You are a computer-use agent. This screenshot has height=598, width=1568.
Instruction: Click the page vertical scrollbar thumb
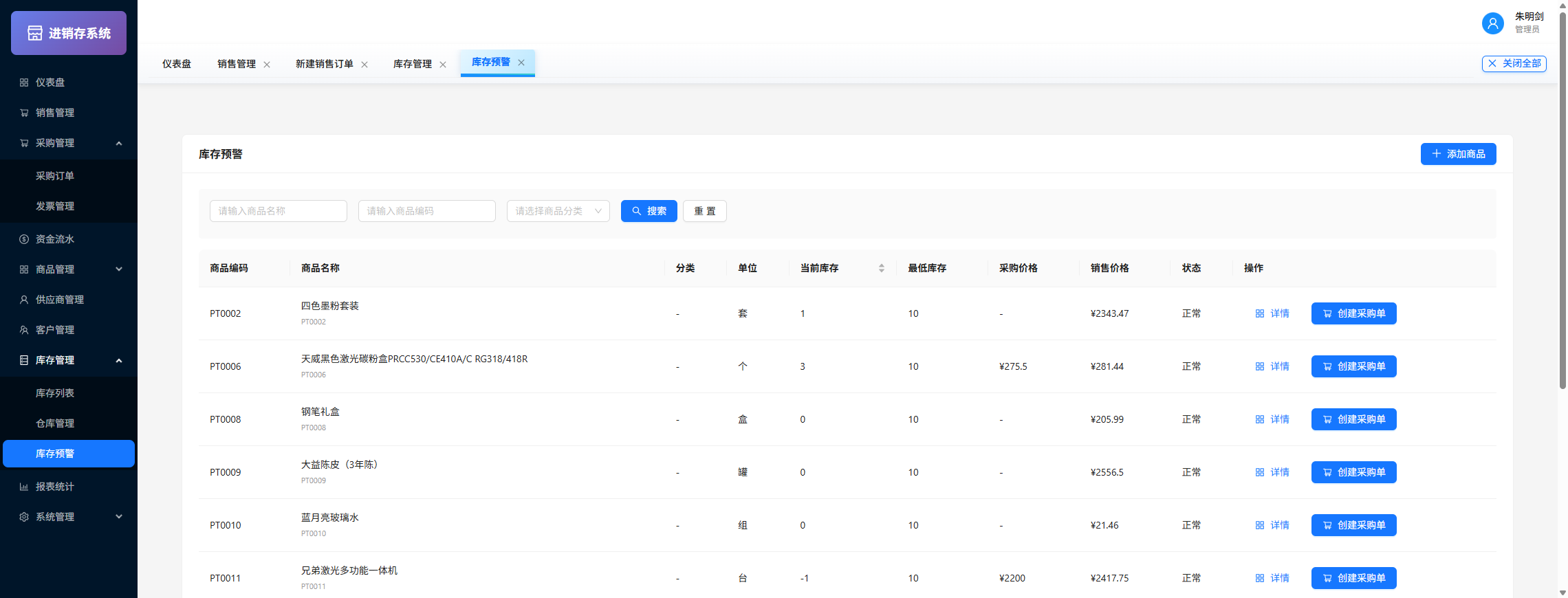tap(1562, 199)
